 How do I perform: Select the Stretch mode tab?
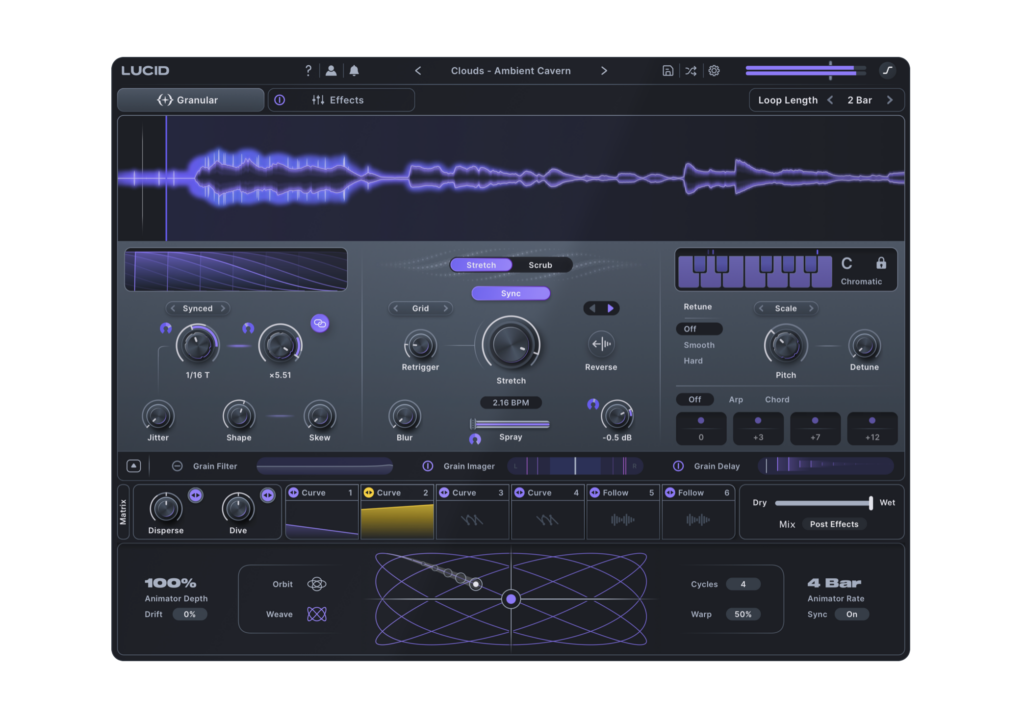tap(481, 264)
